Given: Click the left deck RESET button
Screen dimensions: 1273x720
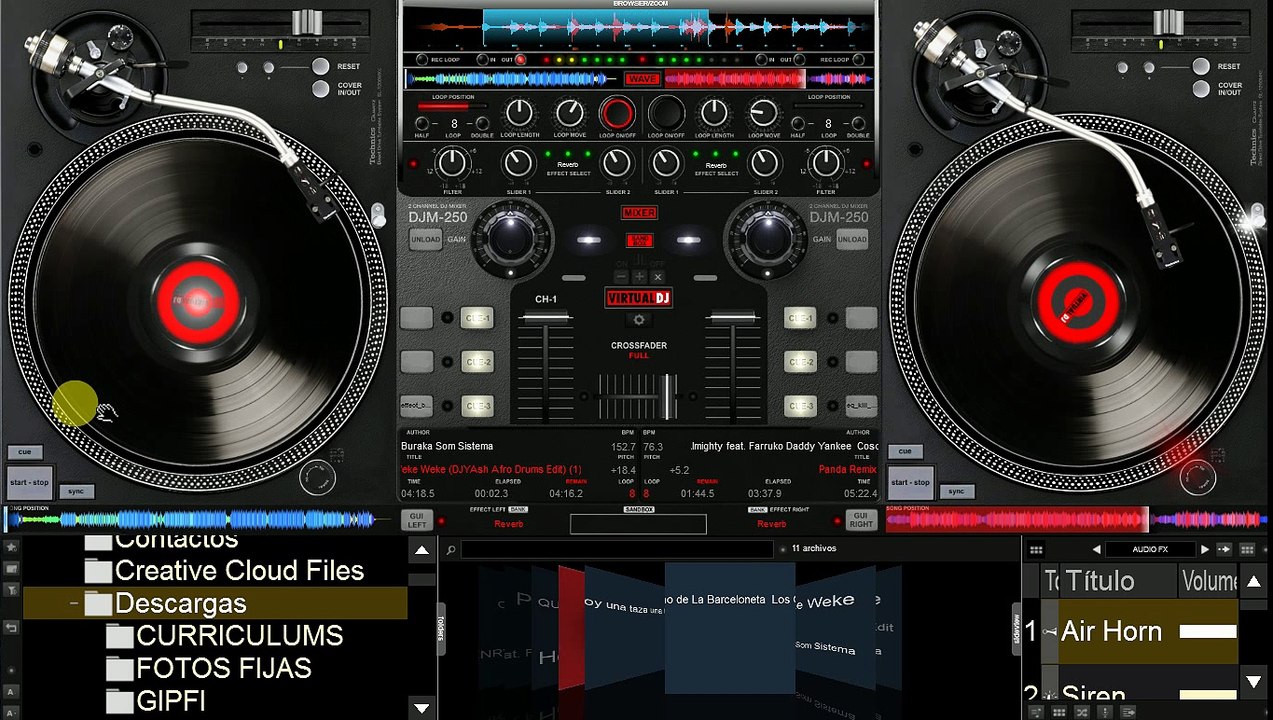Looking at the screenshot, I should (x=320, y=66).
